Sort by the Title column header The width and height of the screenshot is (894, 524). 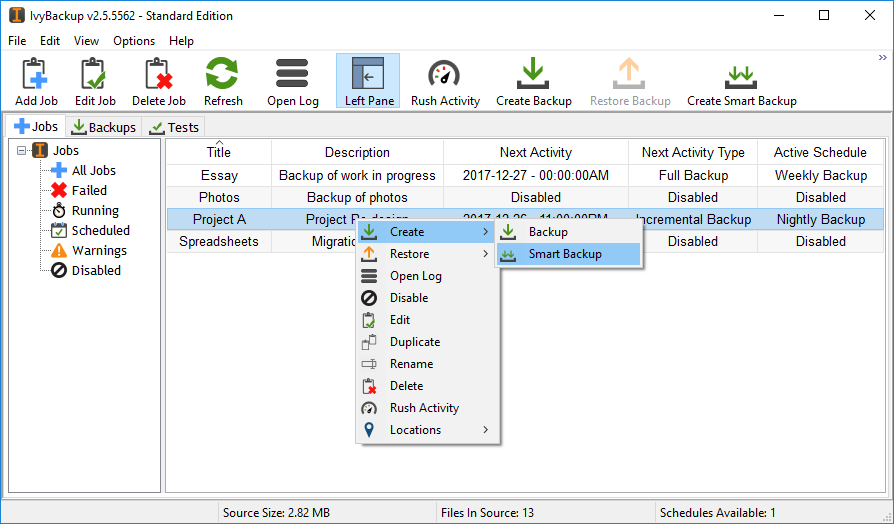click(219, 152)
